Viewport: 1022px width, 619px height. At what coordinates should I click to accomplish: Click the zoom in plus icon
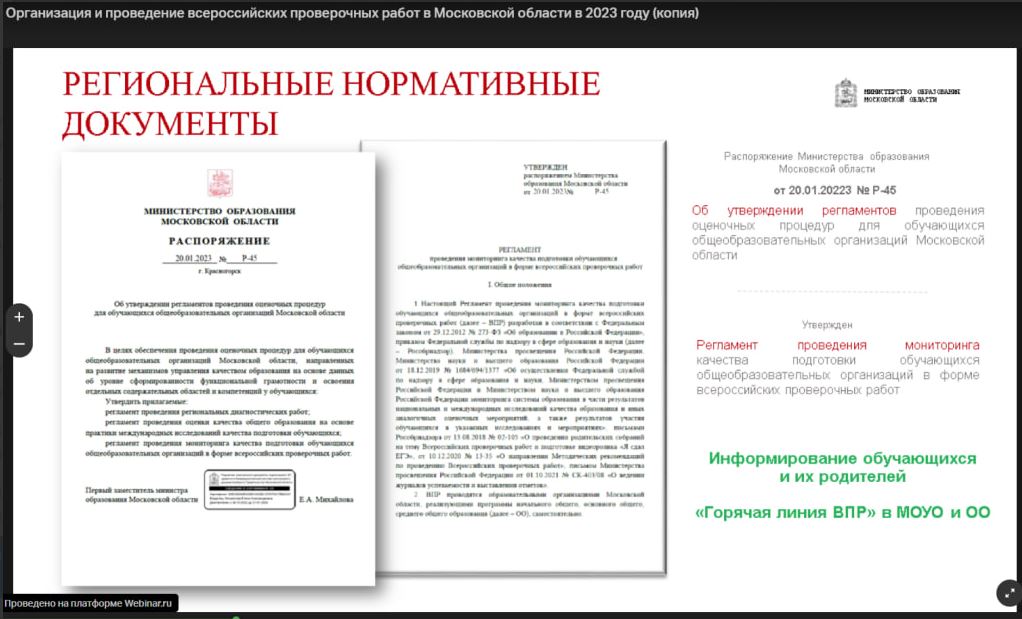18,316
